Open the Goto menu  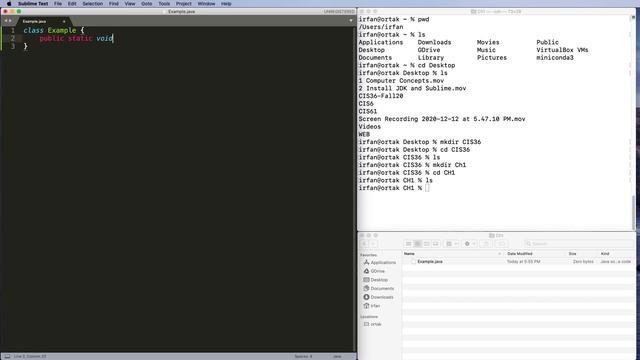tap(147, 4)
